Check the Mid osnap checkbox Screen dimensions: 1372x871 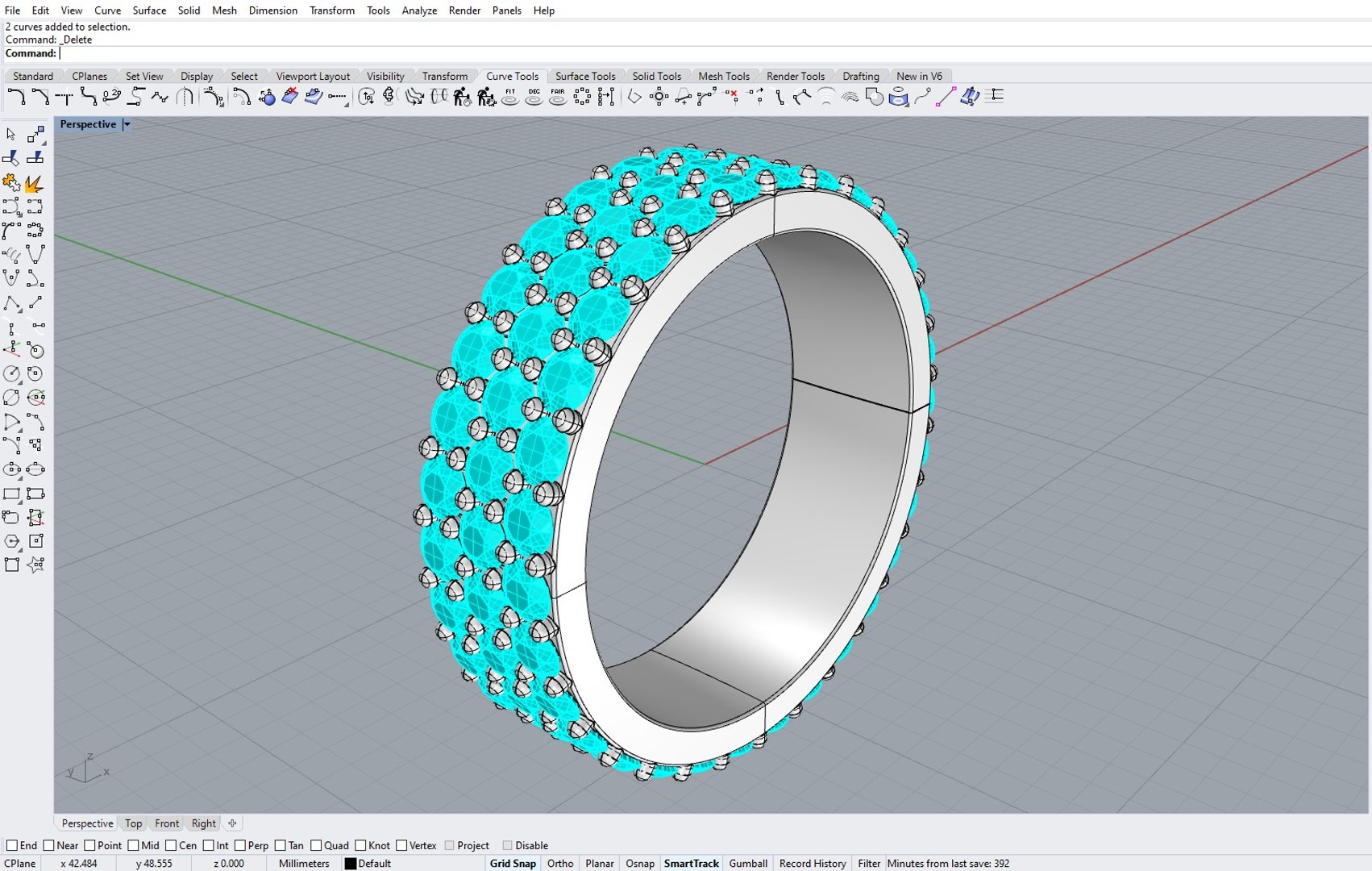[x=133, y=845]
